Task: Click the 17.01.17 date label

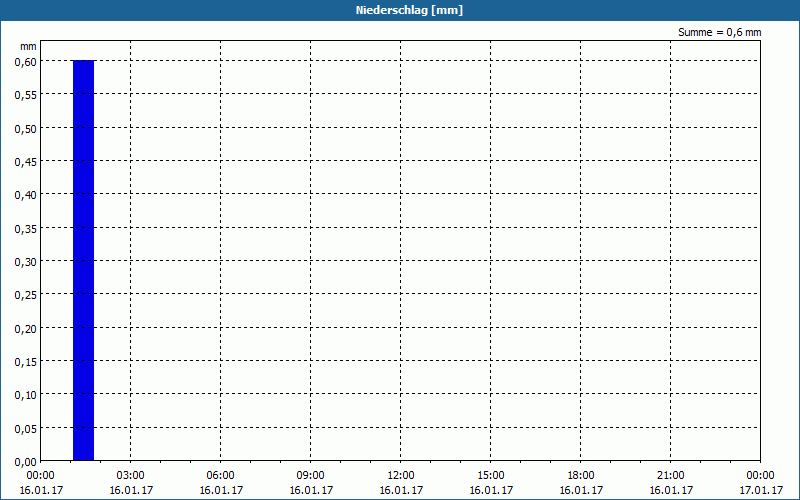Action: (761, 490)
